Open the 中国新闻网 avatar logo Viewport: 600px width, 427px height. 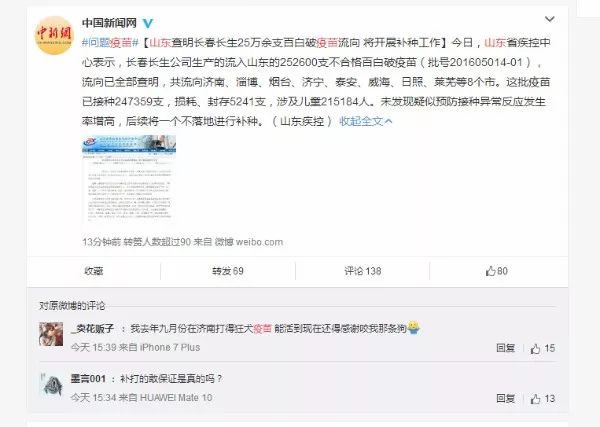click(x=54, y=35)
